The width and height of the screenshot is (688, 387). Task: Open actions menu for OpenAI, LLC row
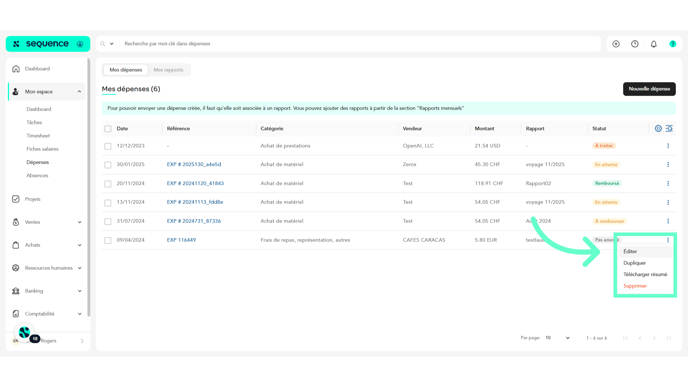(668, 146)
